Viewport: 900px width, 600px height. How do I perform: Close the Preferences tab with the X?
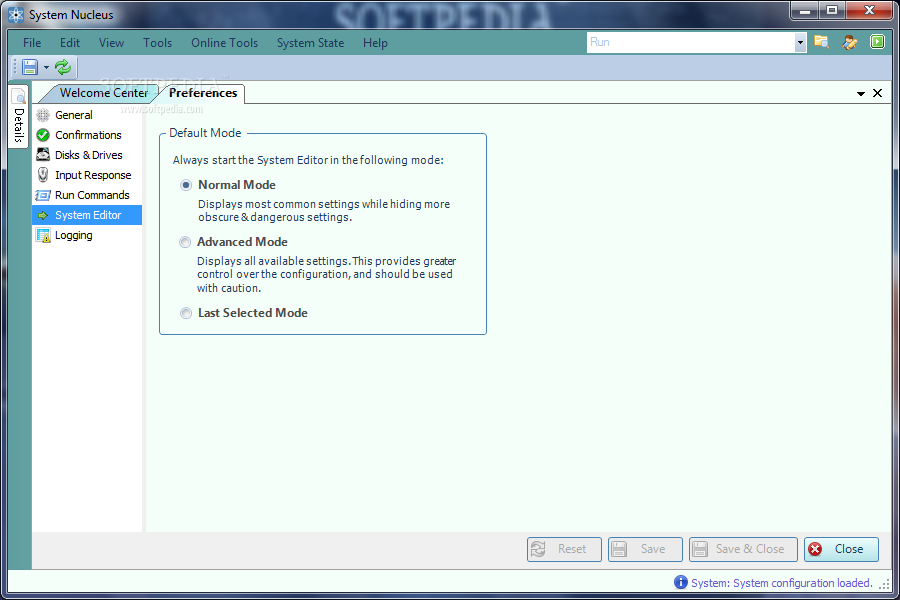[x=878, y=93]
